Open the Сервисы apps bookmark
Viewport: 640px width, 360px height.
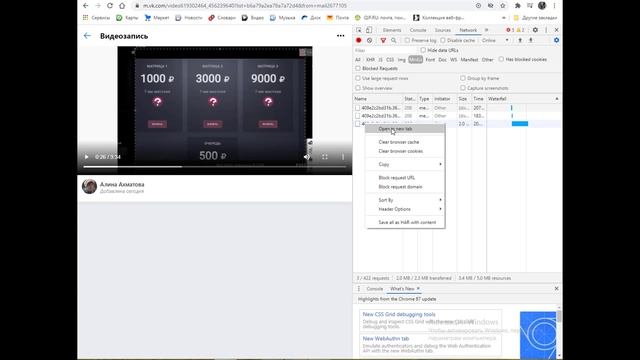(96, 18)
